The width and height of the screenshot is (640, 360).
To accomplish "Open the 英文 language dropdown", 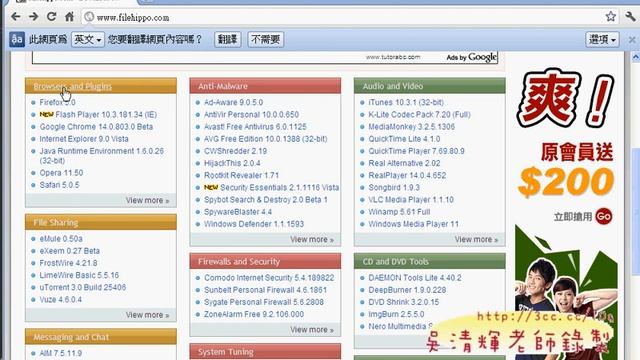I will [x=88, y=40].
